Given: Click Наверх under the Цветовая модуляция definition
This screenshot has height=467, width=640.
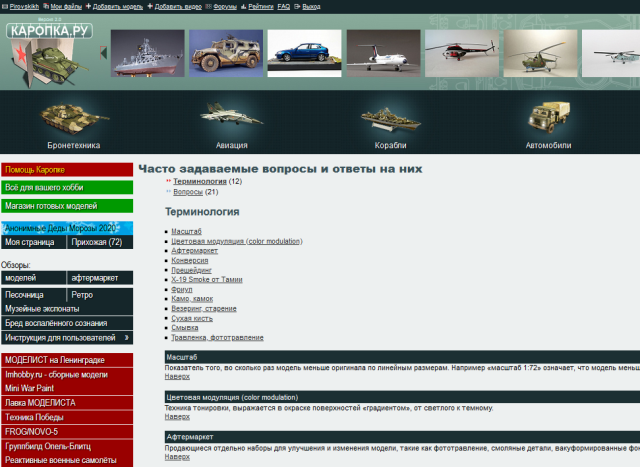Looking at the screenshot, I should 177,416.
